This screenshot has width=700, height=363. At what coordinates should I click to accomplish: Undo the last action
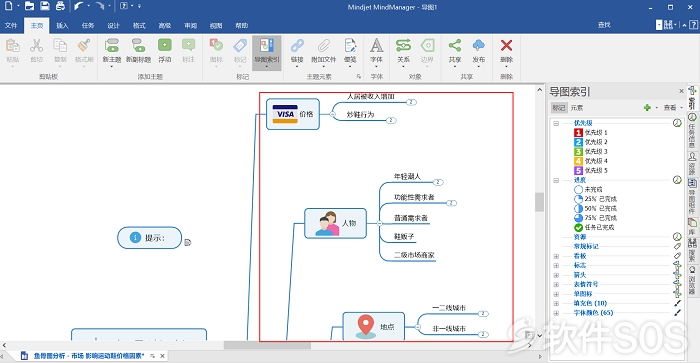79,6
